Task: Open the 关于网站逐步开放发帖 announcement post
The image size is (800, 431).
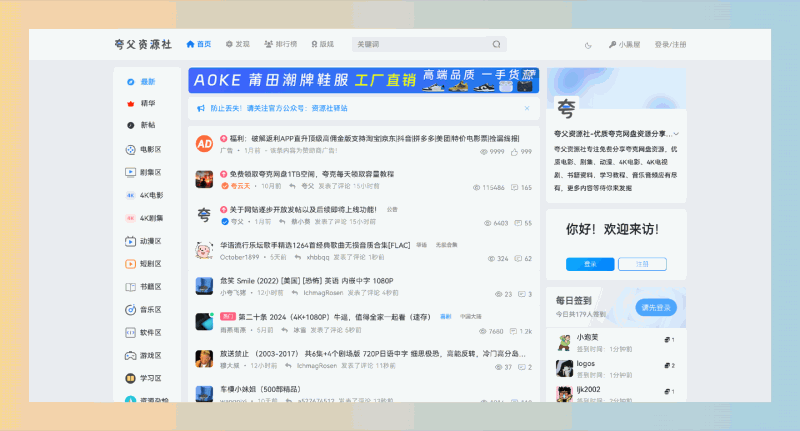Action: click(x=303, y=210)
